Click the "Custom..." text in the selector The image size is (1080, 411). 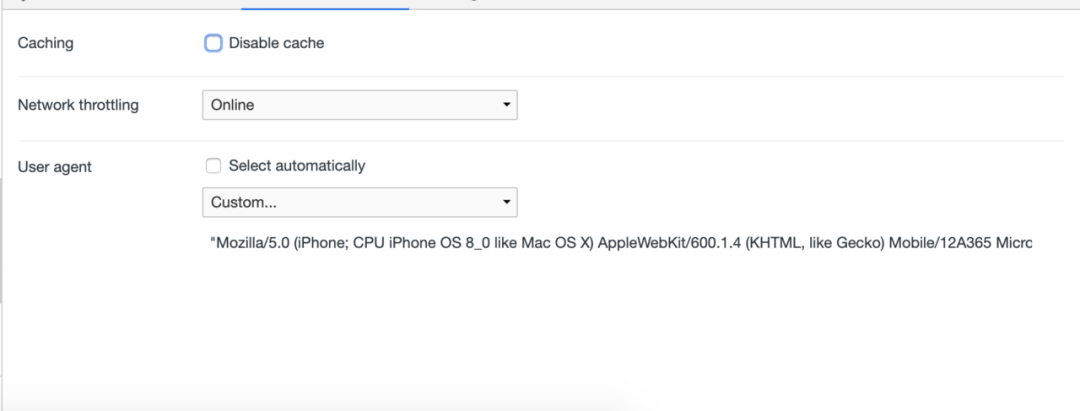pos(244,202)
